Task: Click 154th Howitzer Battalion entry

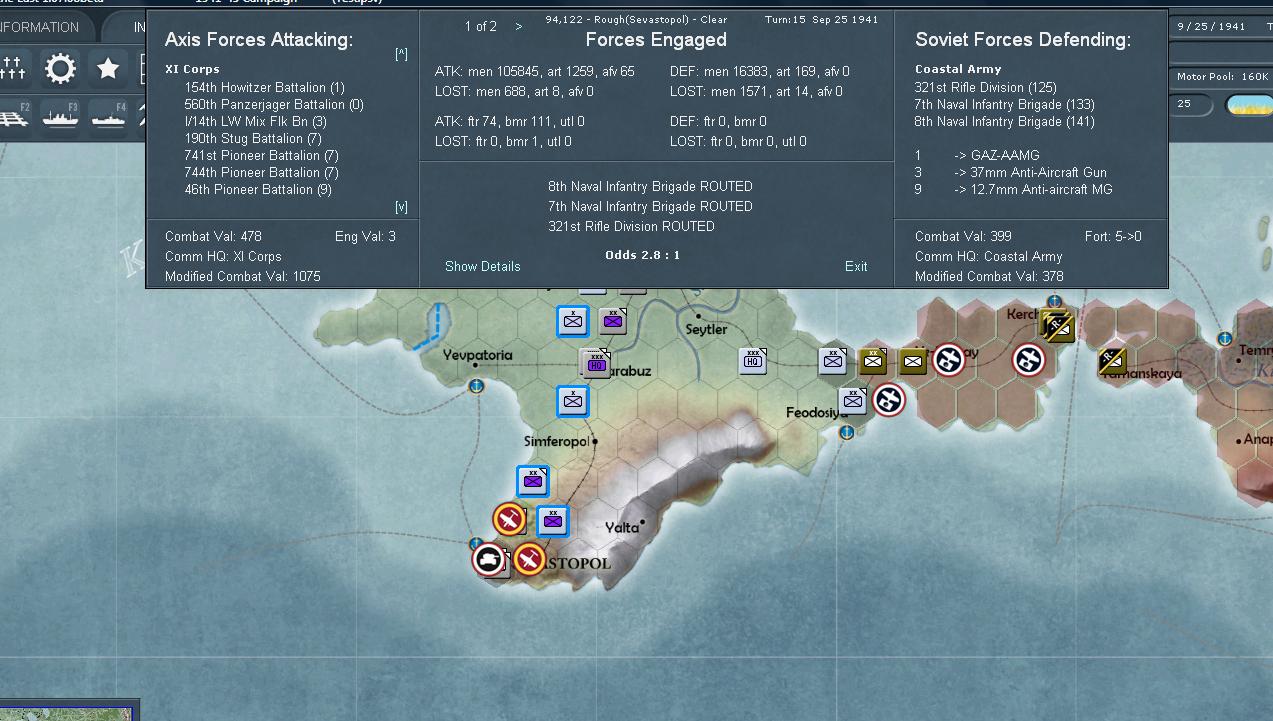Action: [264, 88]
